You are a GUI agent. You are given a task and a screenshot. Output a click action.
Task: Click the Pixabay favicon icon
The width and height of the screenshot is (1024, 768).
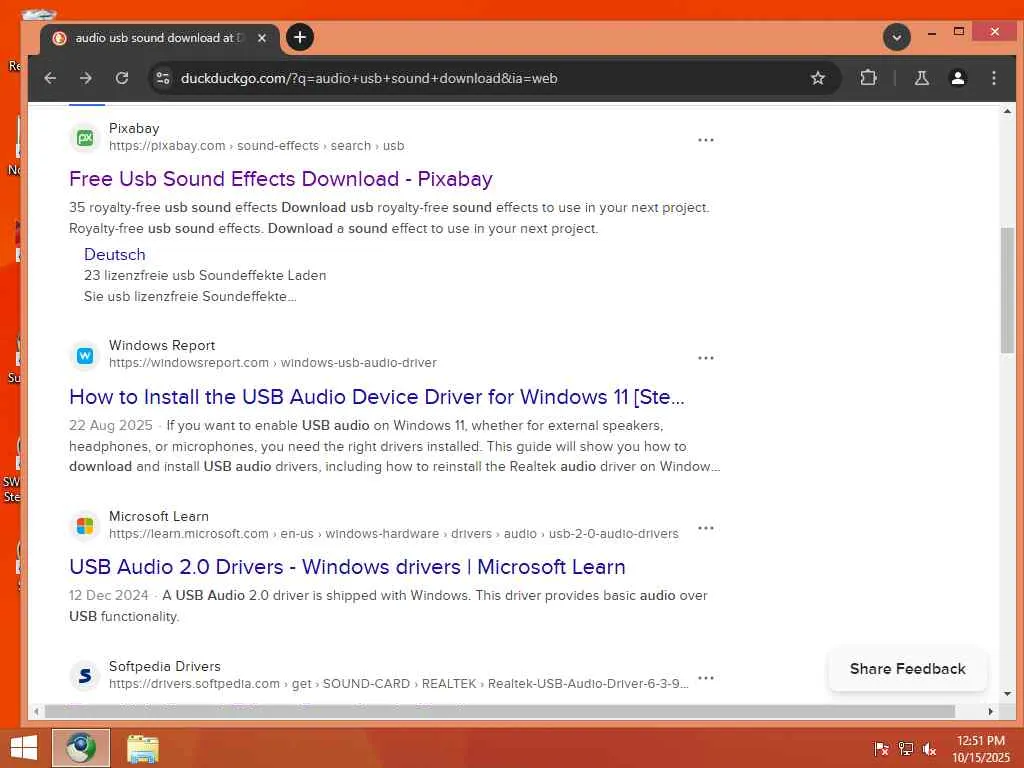tap(85, 137)
